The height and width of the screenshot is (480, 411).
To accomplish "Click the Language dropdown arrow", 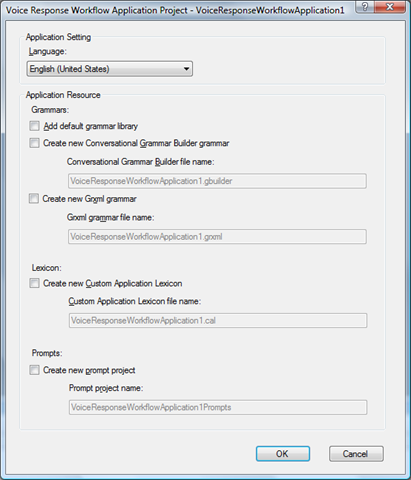I will (186, 69).
